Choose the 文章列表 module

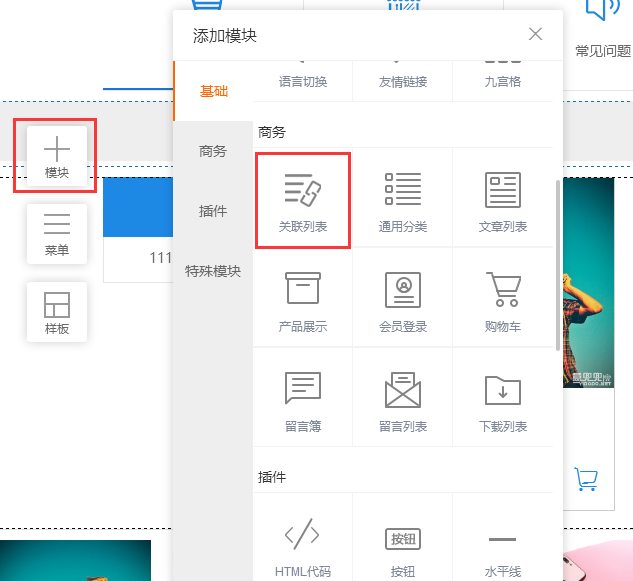pyautogui.click(x=503, y=198)
